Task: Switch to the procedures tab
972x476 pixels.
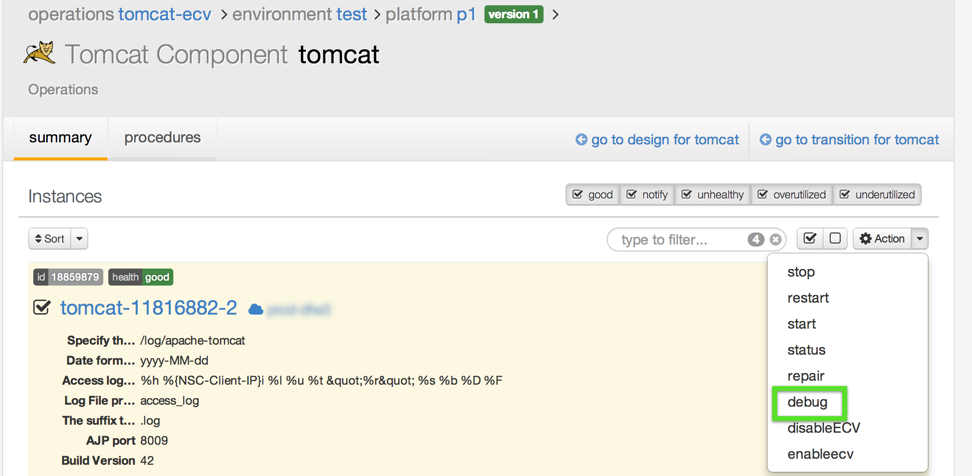Action: (162, 138)
